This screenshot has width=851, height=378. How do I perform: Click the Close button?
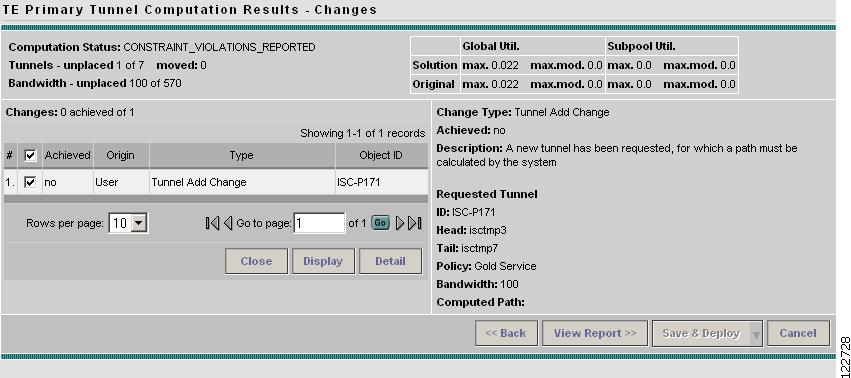[x=256, y=261]
